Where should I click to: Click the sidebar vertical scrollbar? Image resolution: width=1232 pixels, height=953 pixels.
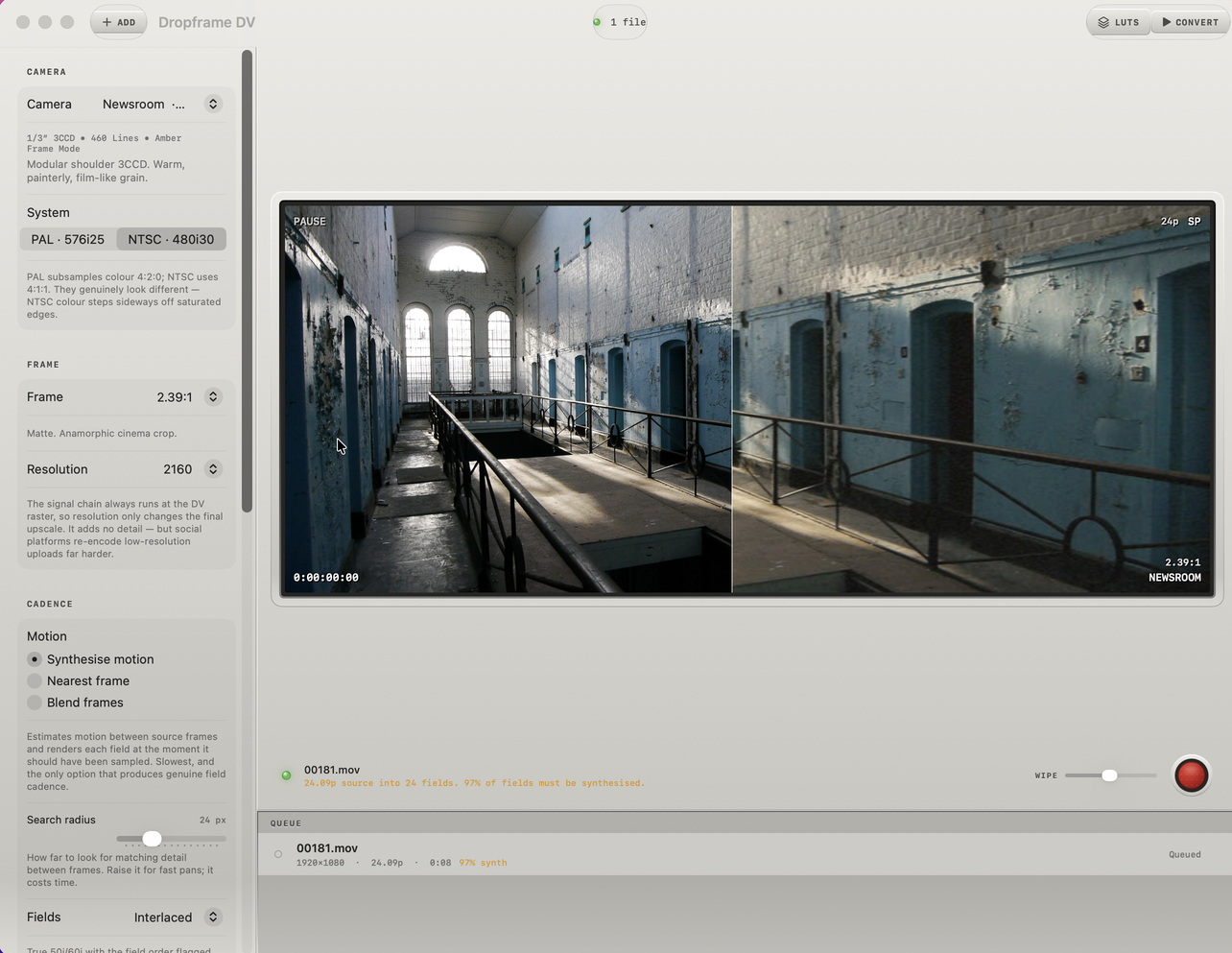click(x=247, y=280)
